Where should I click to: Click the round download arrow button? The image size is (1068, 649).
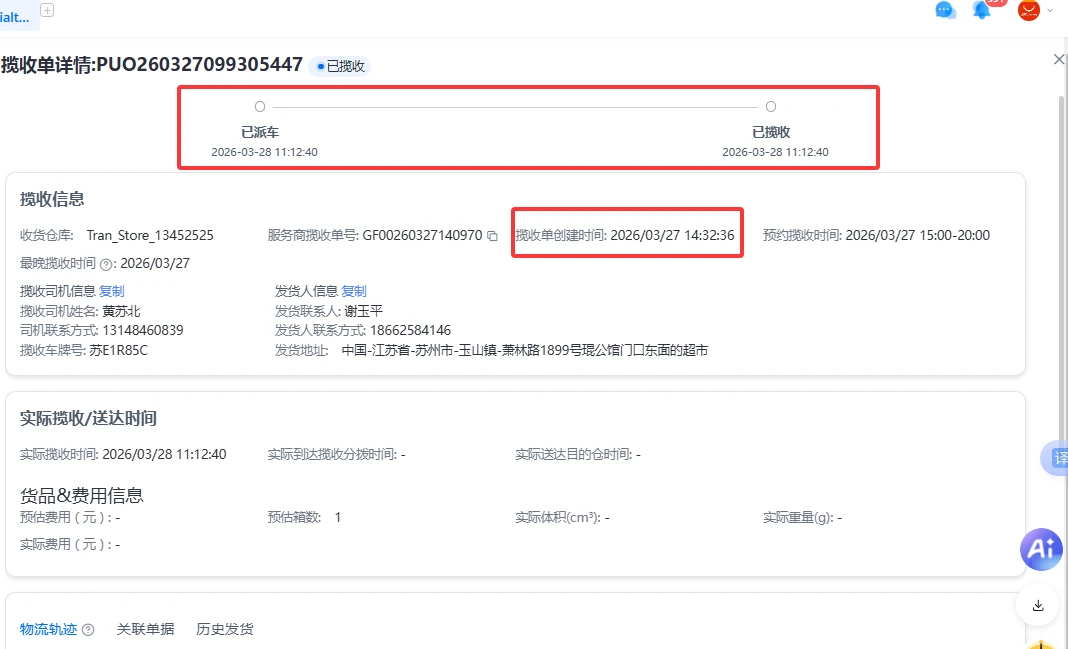(1037, 605)
